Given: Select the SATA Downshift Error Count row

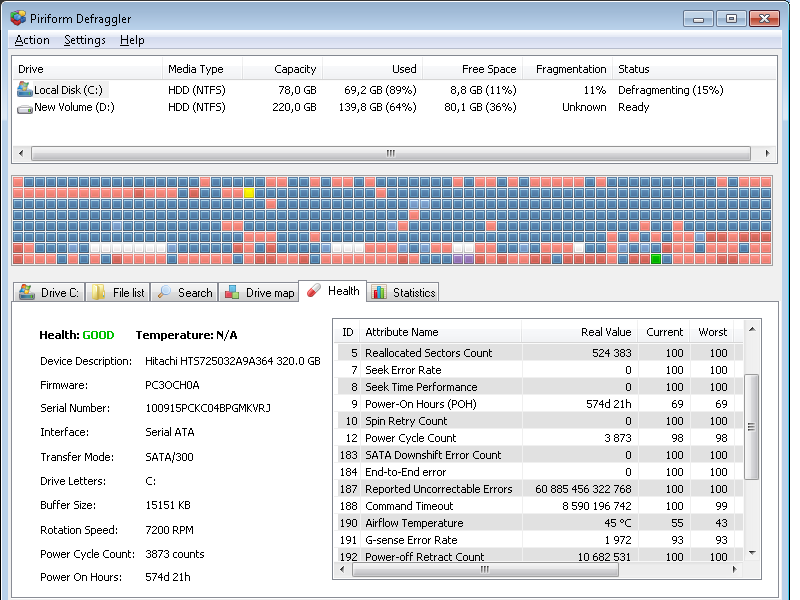Looking at the screenshot, I should click(x=539, y=455).
